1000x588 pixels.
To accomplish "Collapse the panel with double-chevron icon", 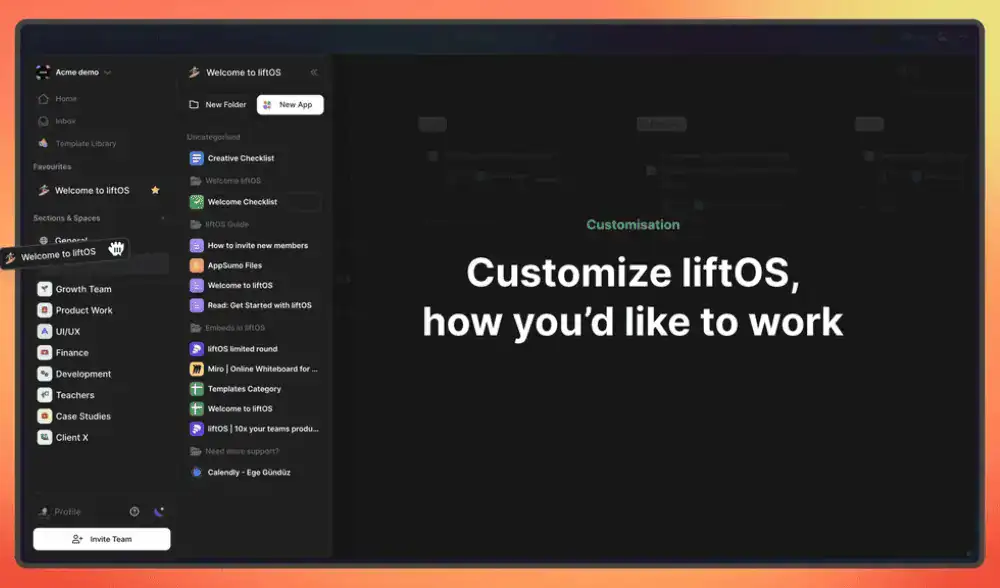I will tap(314, 72).
